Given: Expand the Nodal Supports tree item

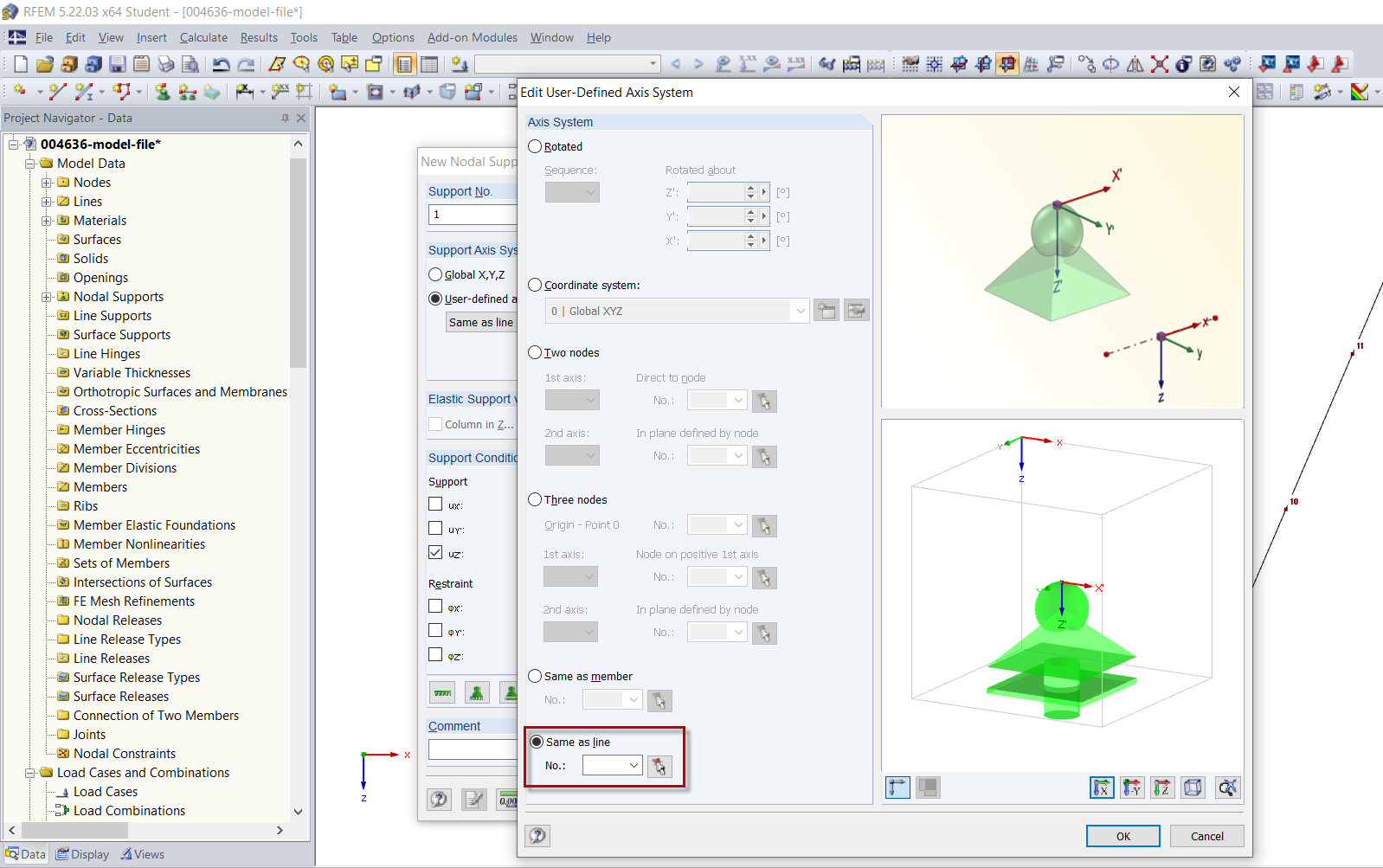Looking at the screenshot, I should pyautogui.click(x=47, y=297).
